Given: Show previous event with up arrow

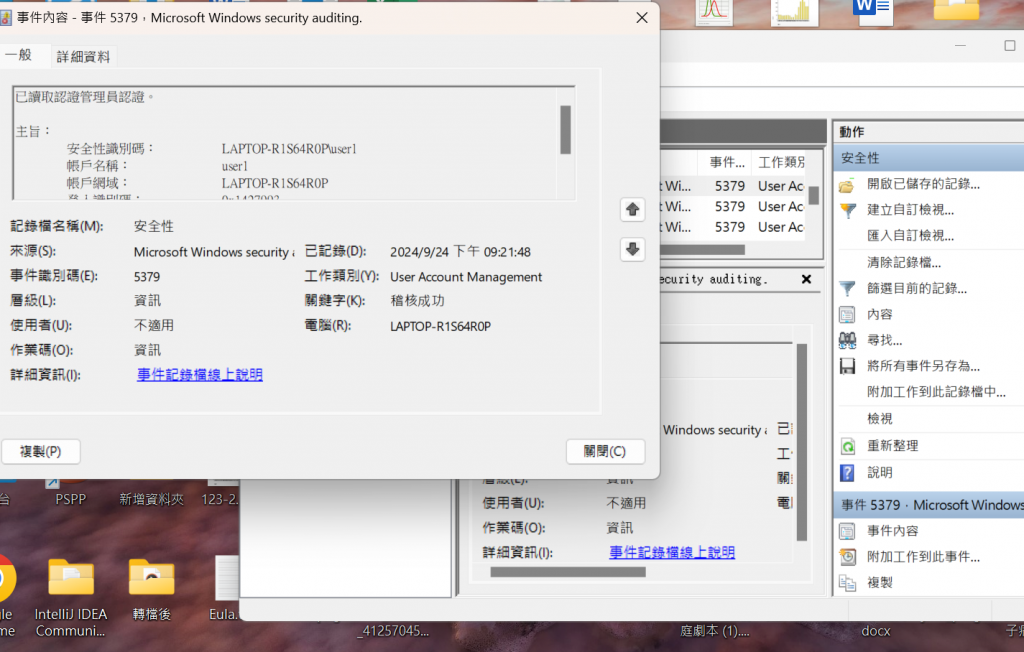Looking at the screenshot, I should click(x=632, y=210).
